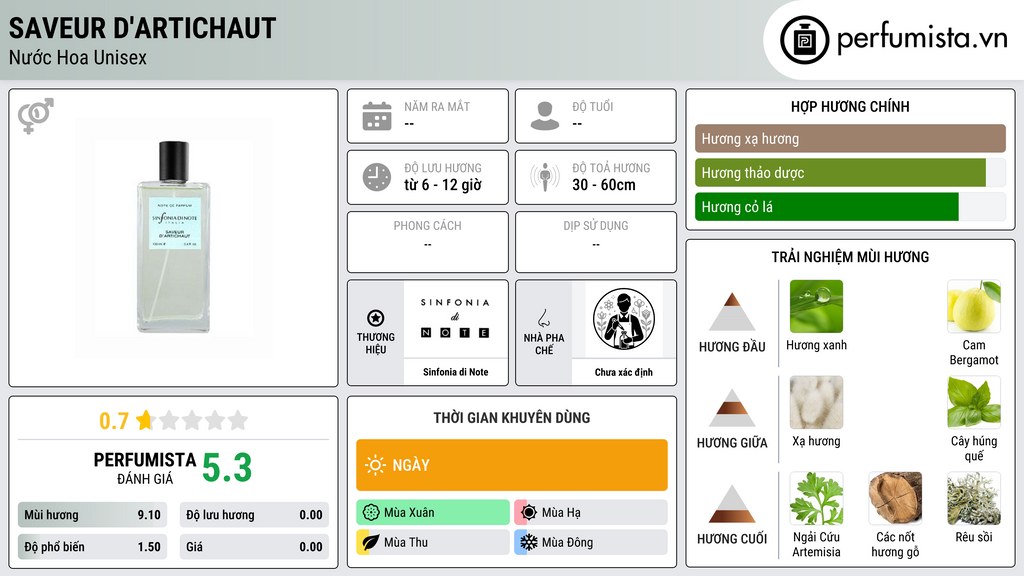Click the Độ phổ biến score row
This screenshot has width=1024, height=576.
[92, 547]
